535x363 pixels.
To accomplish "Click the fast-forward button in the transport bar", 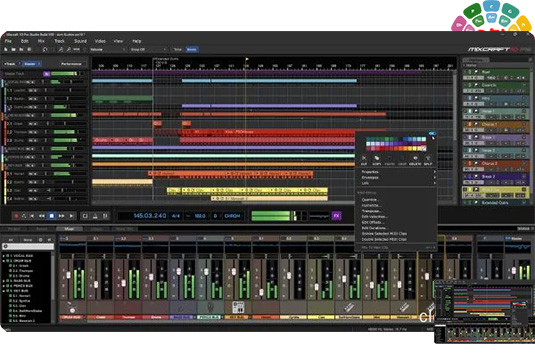I will (61, 216).
